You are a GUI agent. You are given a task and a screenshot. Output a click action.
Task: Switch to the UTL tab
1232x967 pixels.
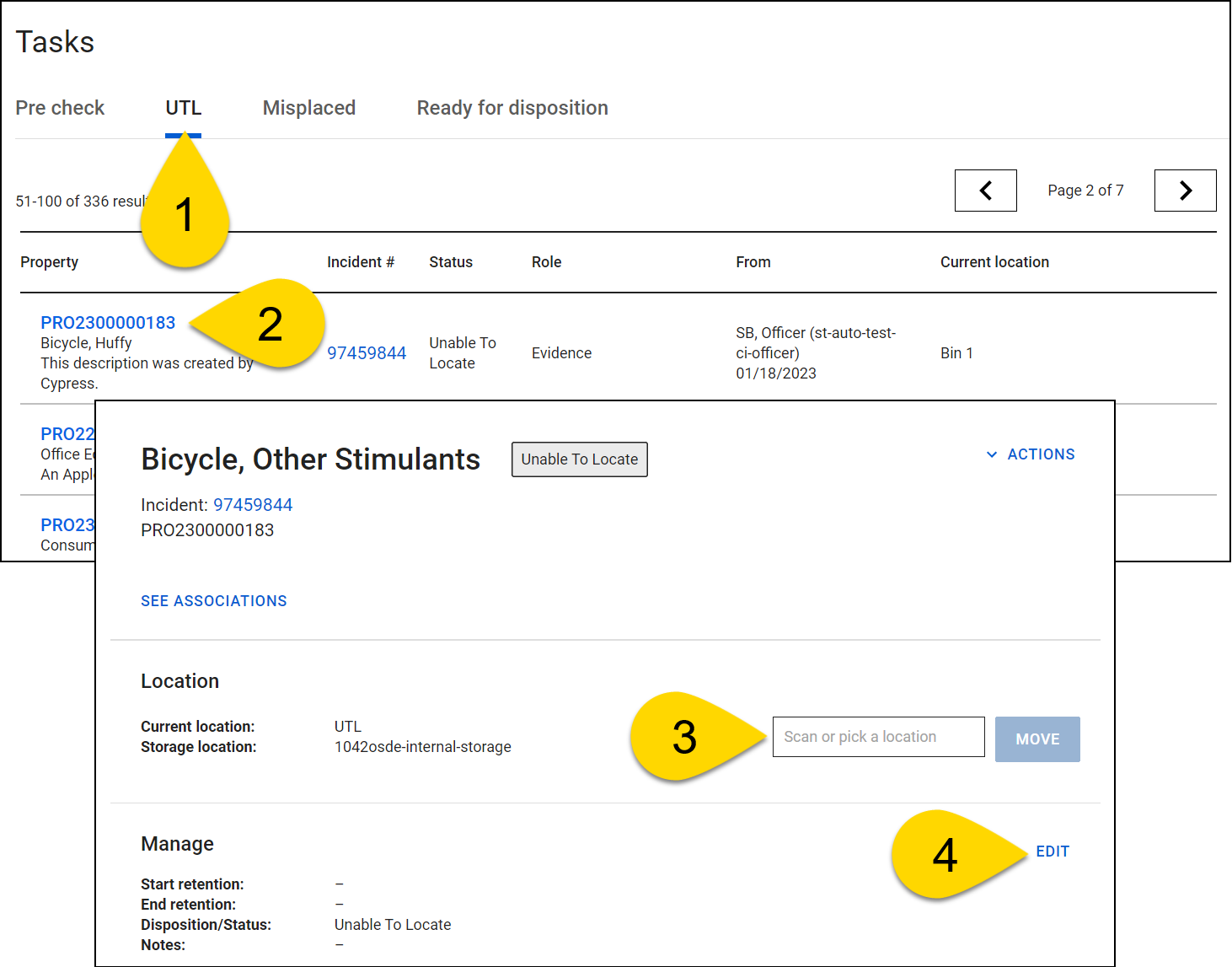[x=183, y=108]
